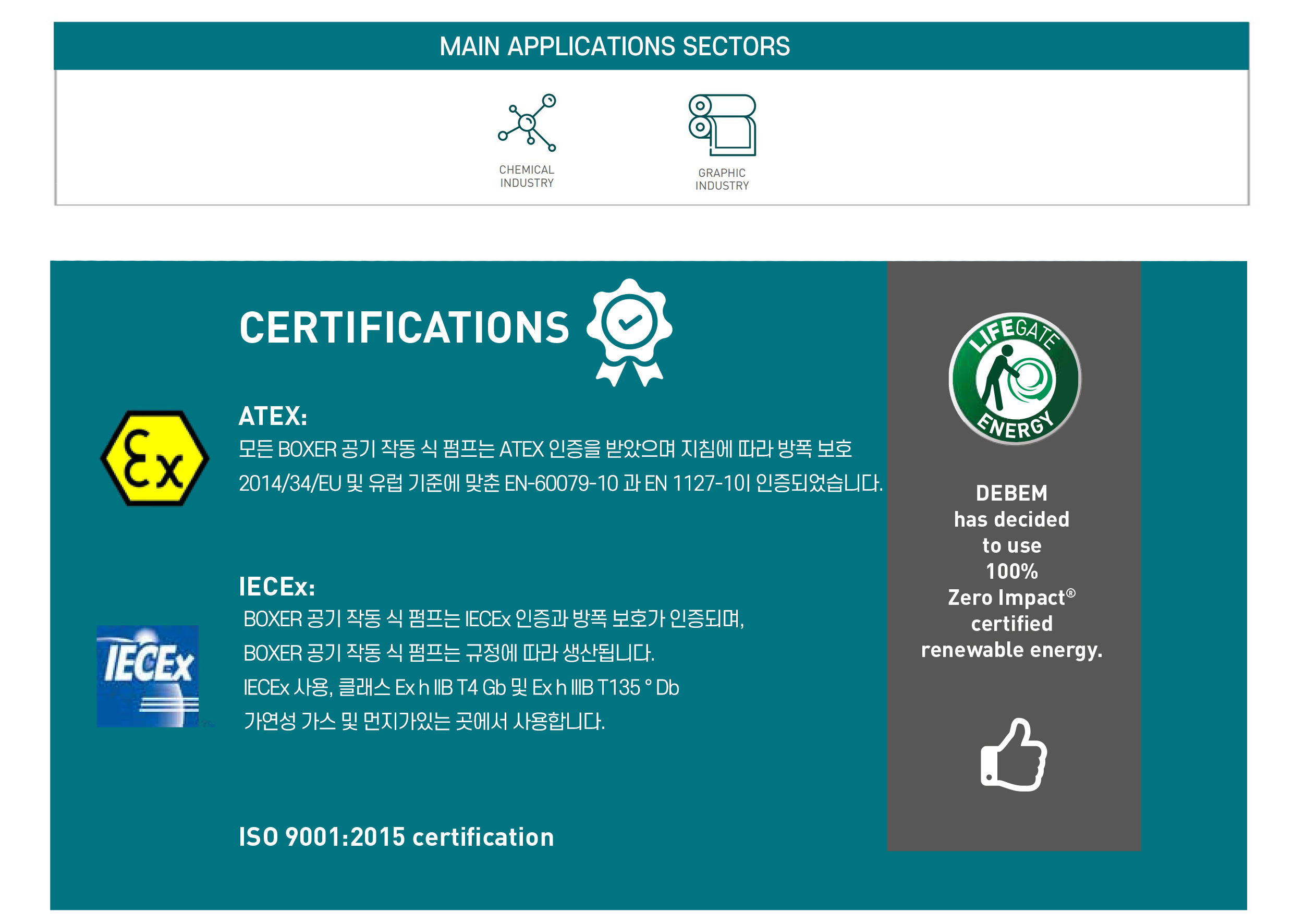Viewport: 1293px width, 924px height.
Task: Click the Graphic Industry label
Action: (721, 179)
